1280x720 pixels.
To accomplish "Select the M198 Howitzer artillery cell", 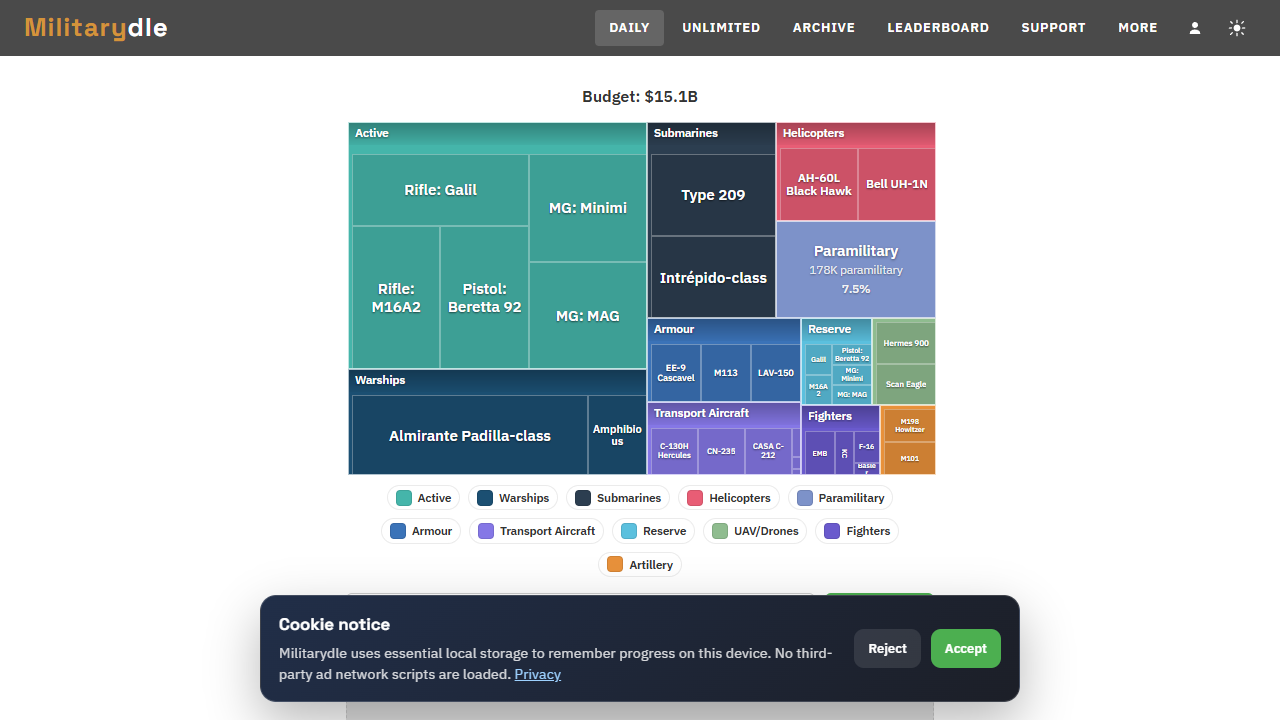I will [910, 425].
